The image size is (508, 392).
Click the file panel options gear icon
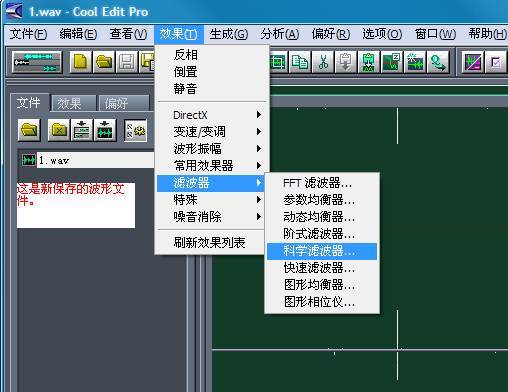pyautogui.click(x=135, y=130)
